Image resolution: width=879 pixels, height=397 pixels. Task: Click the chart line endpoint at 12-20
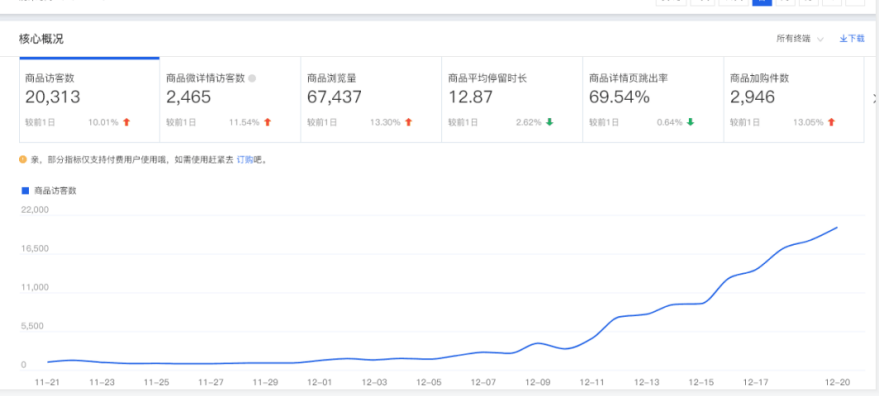838,227
